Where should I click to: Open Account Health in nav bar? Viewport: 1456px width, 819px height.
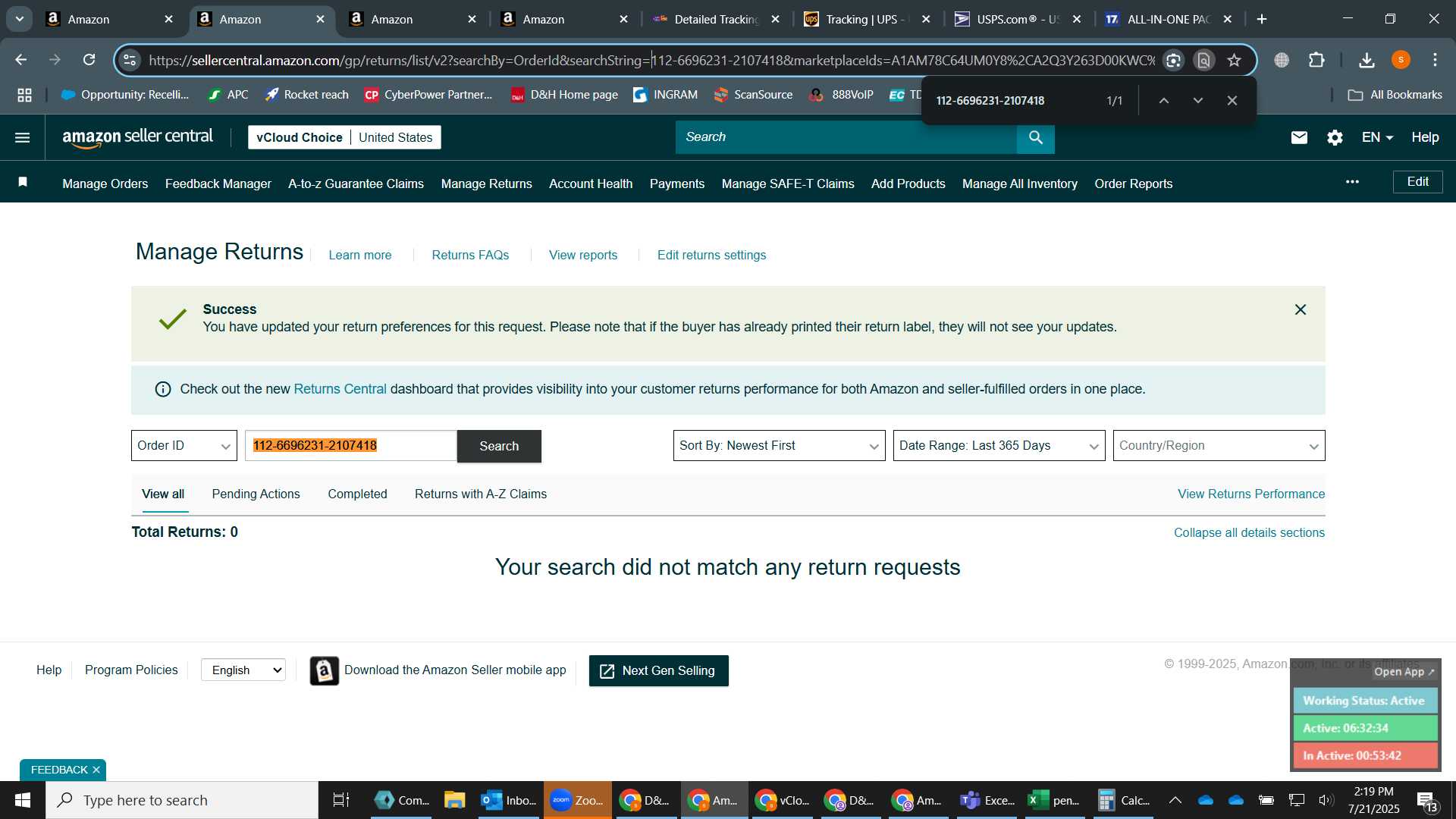coord(591,184)
